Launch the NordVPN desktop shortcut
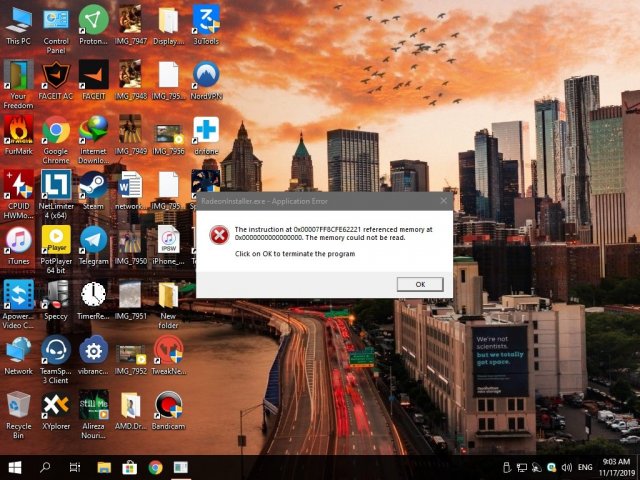Viewport: 640px width, 480px height. pyautogui.click(x=206, y=74)
